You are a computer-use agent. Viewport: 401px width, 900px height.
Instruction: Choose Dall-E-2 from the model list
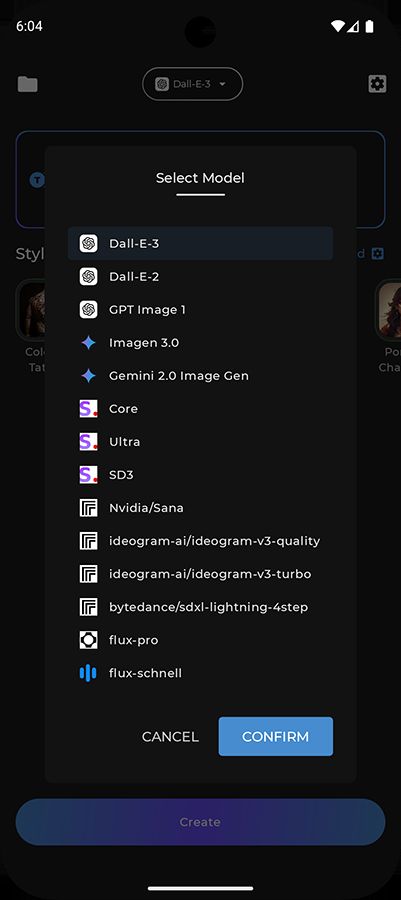(200, 277)
